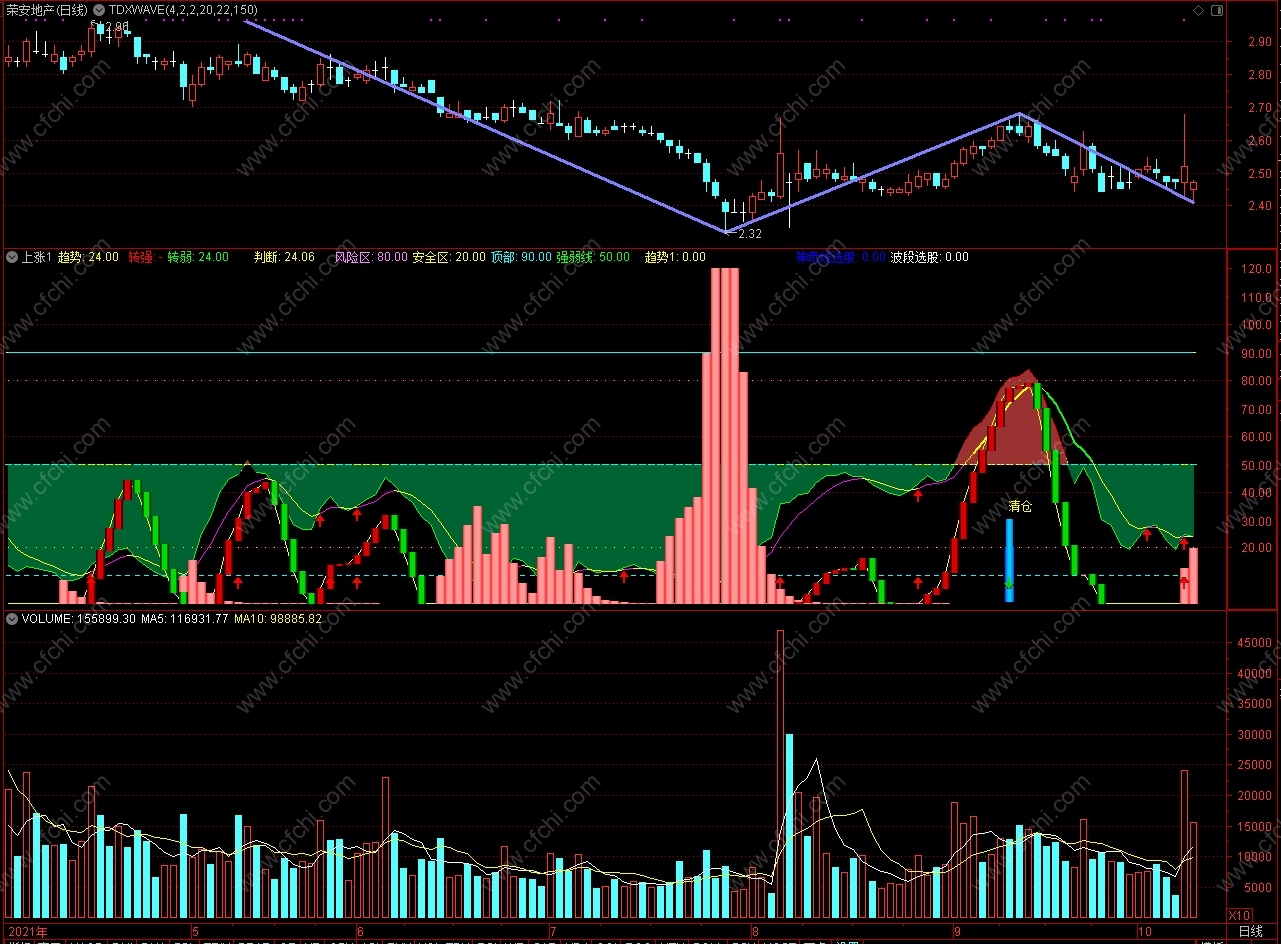This screenshot has width=1281, height=944.
Task: Click the 清仓 signal label on the indicator
Action: tap(1019, 507)
